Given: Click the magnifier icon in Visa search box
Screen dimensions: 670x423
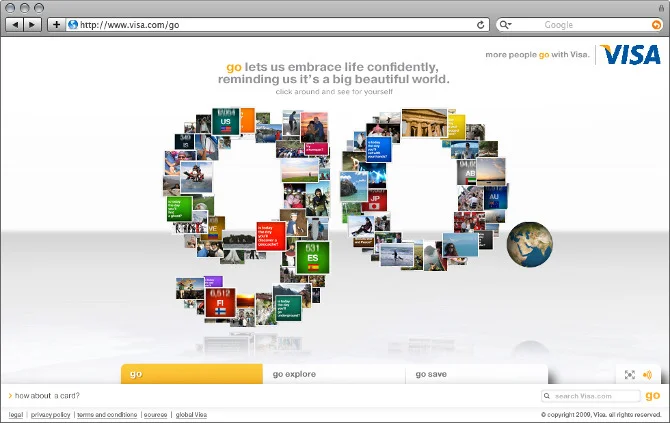Looking at the screenshot, I should (x=547, y=396).
